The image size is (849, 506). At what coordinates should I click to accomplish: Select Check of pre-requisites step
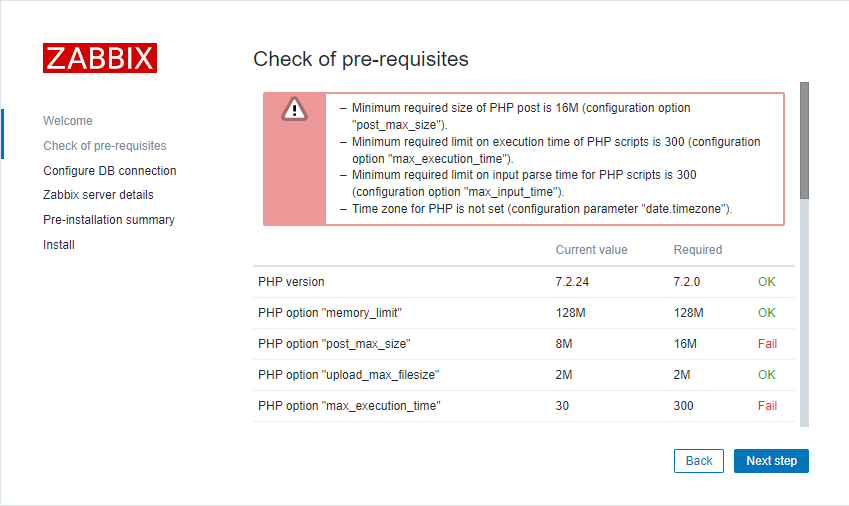click(x=105, y=146)
